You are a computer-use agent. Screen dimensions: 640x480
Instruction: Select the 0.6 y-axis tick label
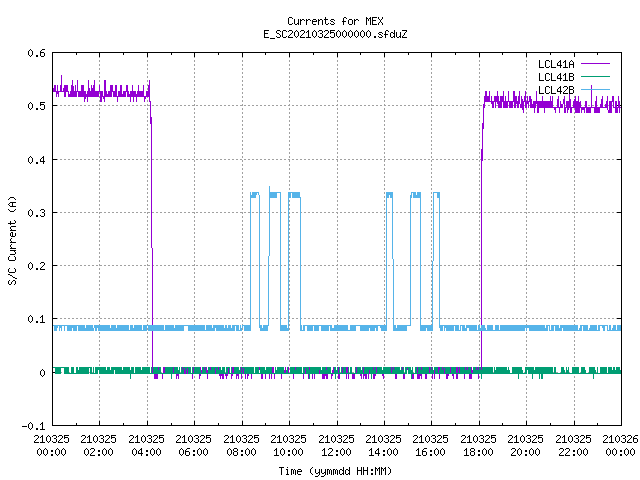click(36, 53)
